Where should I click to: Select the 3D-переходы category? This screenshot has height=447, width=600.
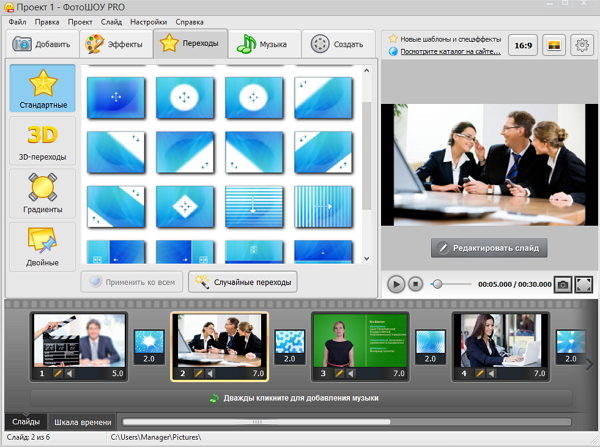point(42,141)
